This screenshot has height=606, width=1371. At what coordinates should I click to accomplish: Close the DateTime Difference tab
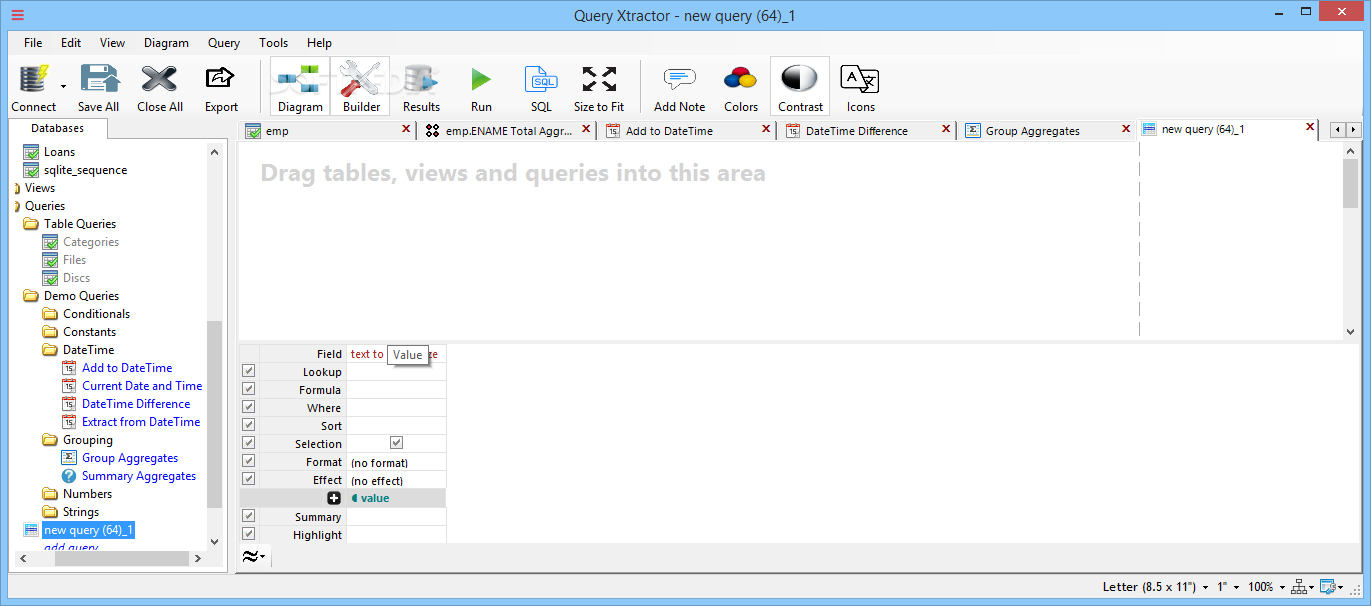(946, 129)
